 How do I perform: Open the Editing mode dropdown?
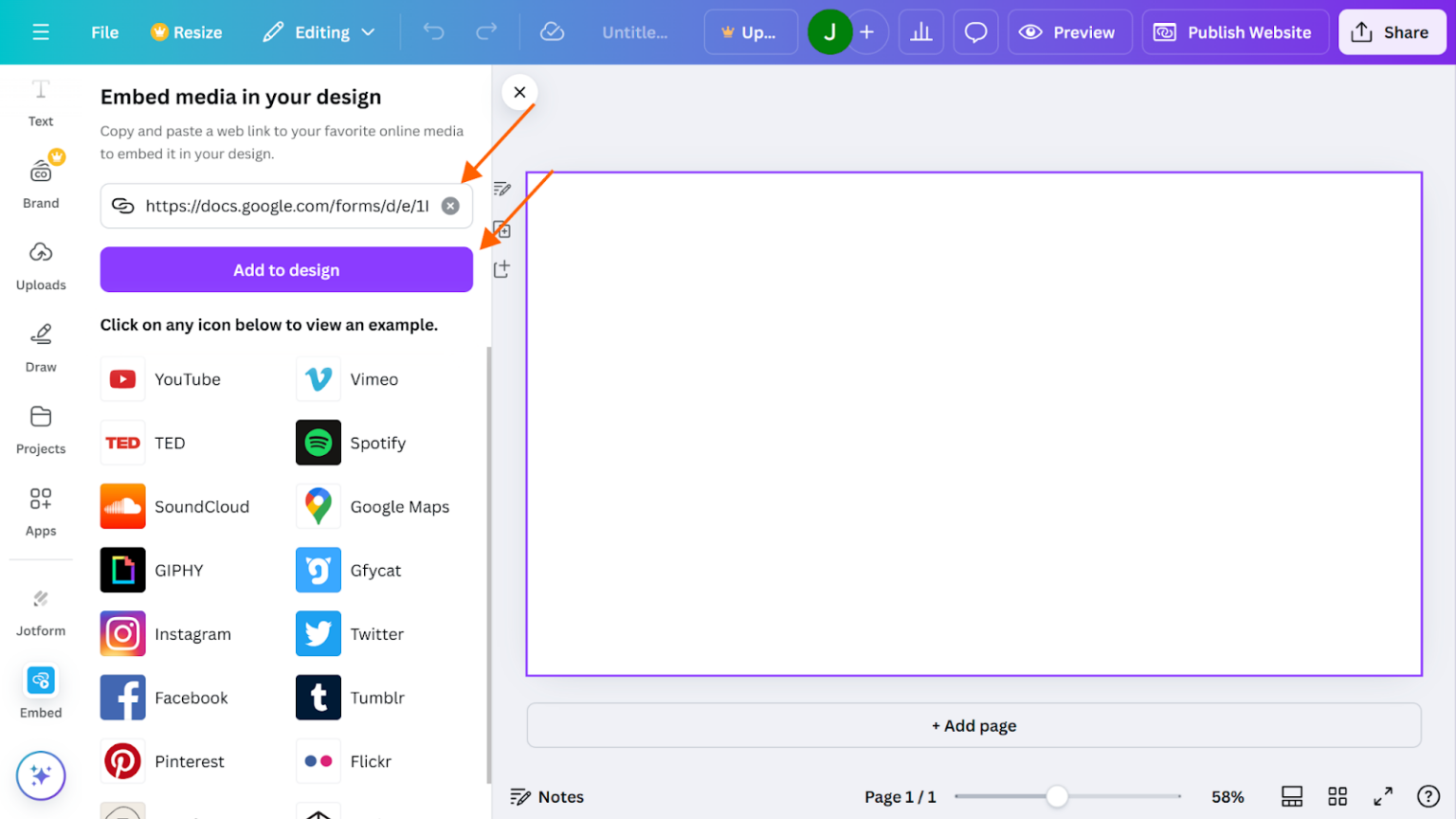[318, 31]
